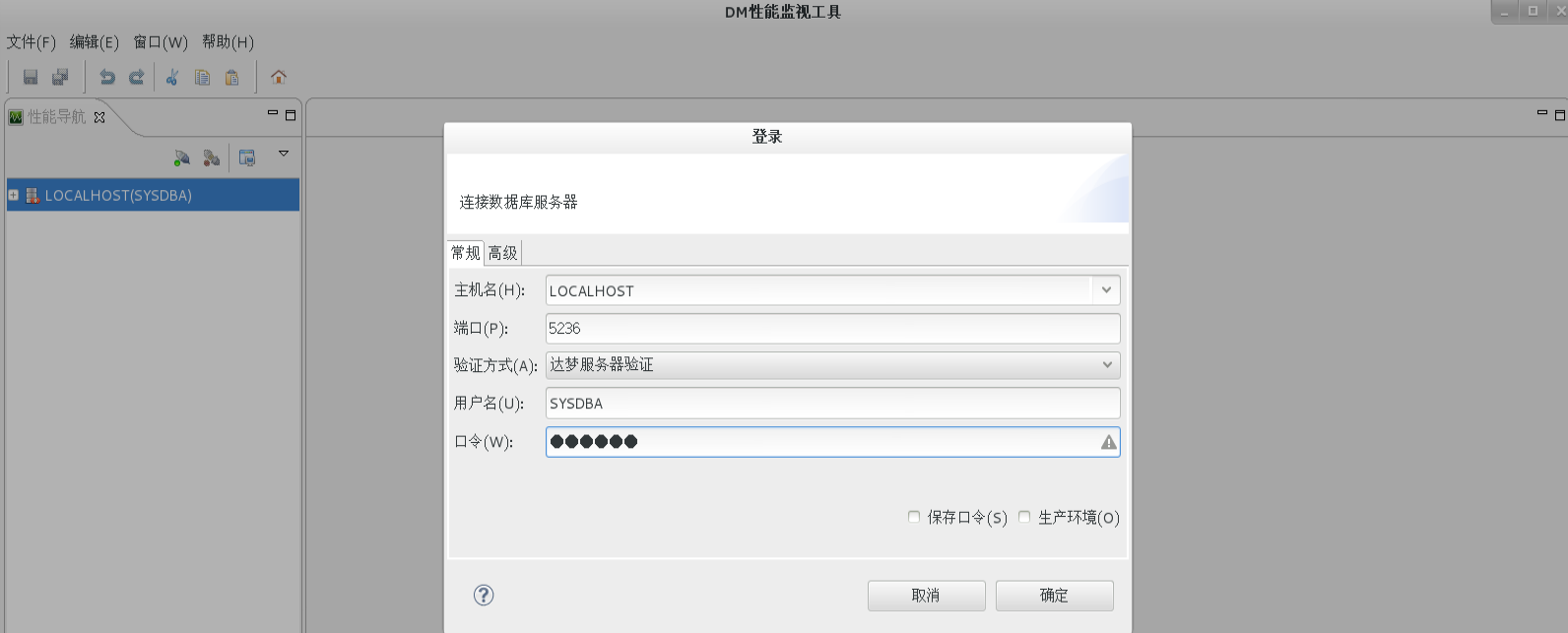The image size is (1568, 633).
Task: Click the 口令 password field
Action: point(833,442)
